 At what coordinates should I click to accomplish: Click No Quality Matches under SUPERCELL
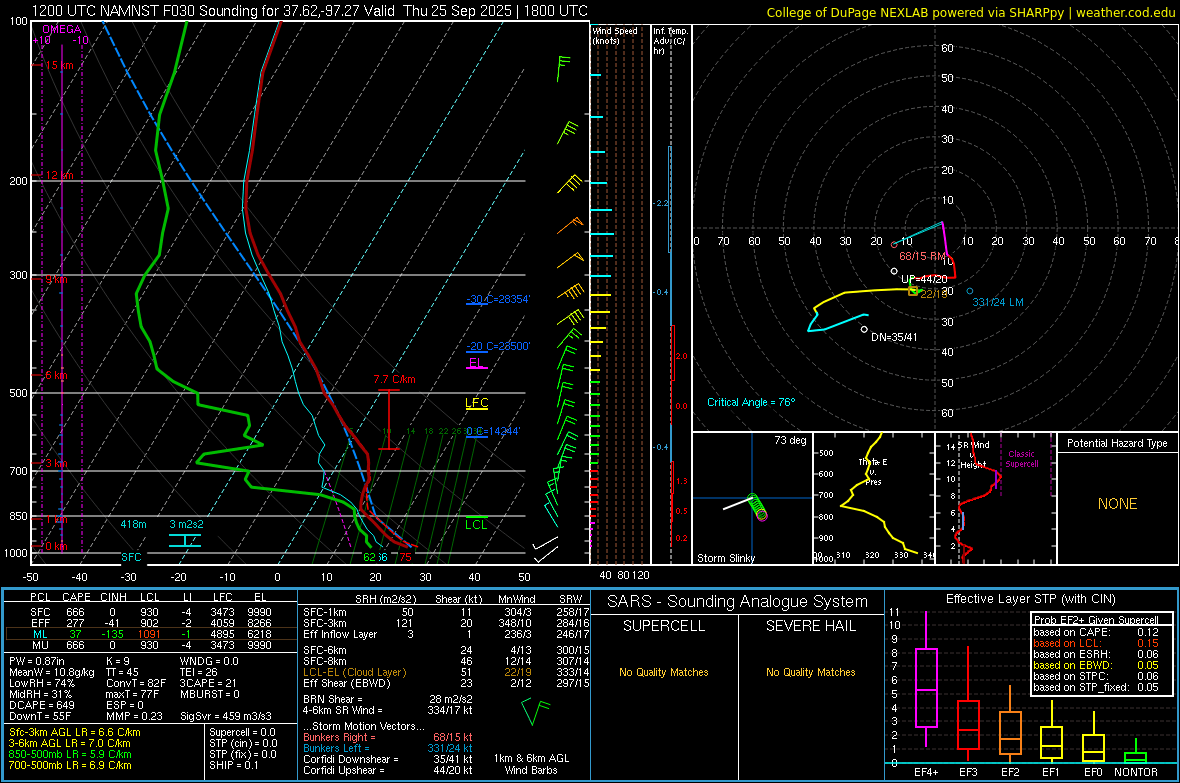664,672
